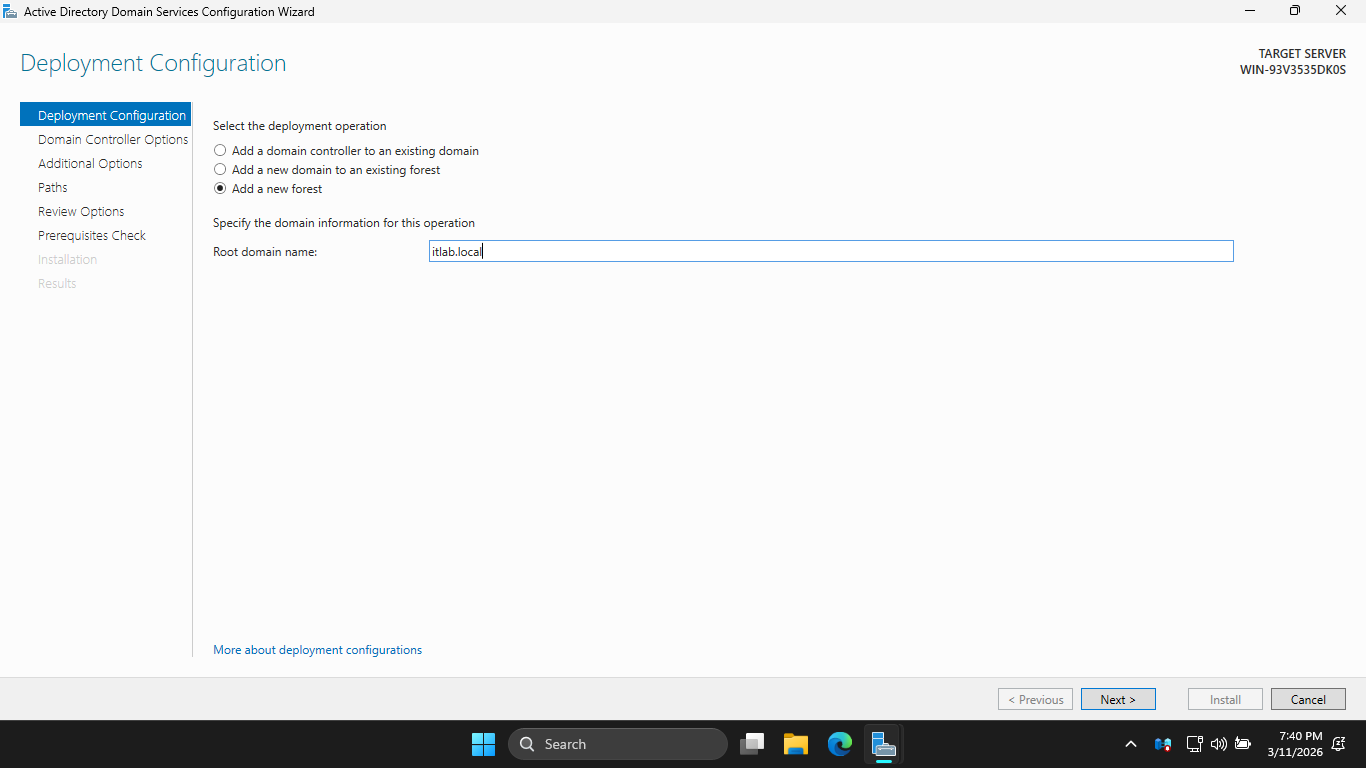
Task: Click the Next button
Action: pyautogui.click(x=1118, y=699)
